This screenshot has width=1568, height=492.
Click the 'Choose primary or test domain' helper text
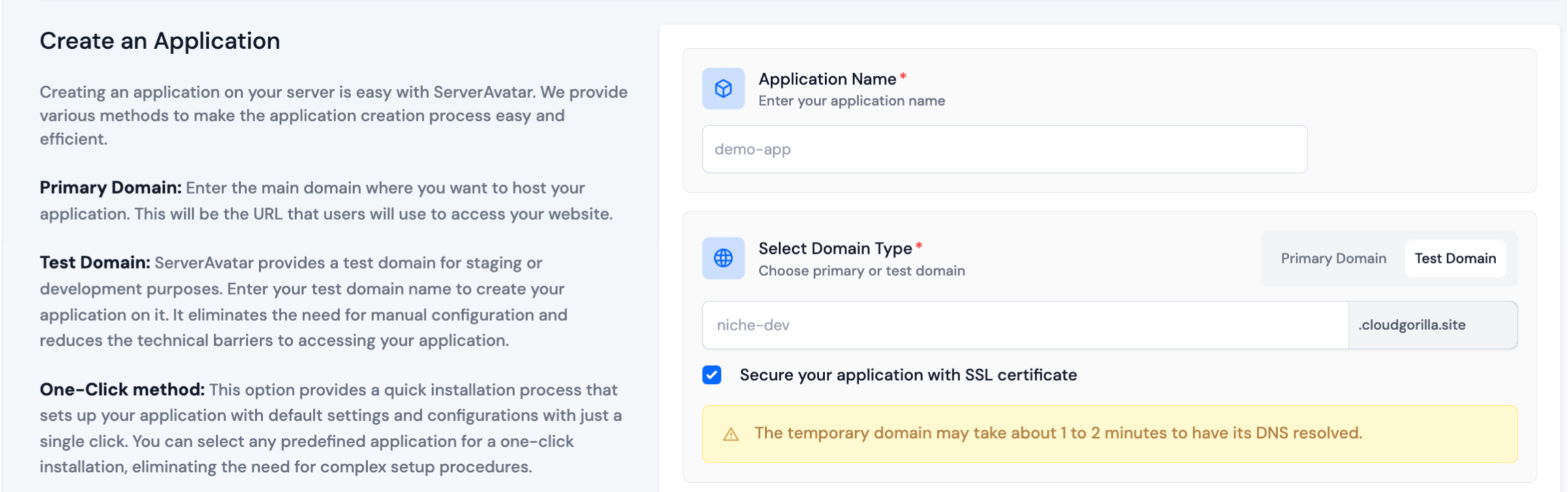click(861, 271)
